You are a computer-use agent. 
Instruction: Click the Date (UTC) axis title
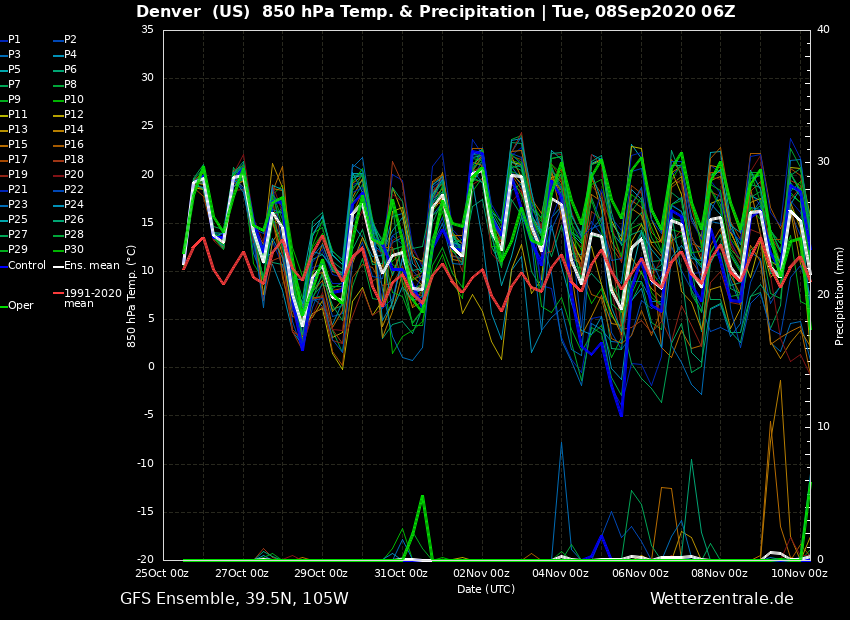click(486, 589)
